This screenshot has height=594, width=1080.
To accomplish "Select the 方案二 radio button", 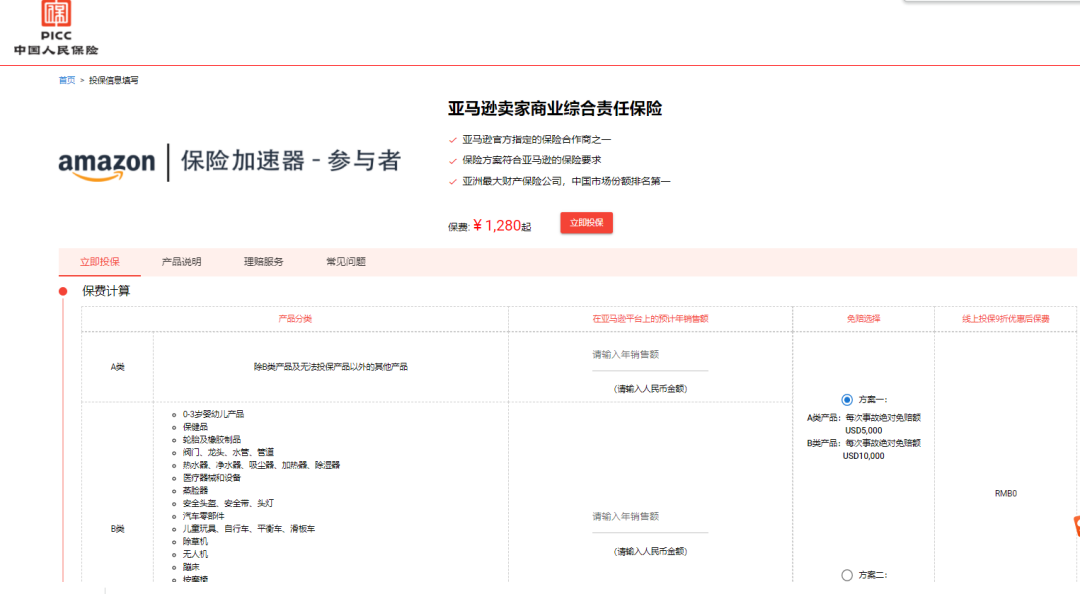I will 847,575.
